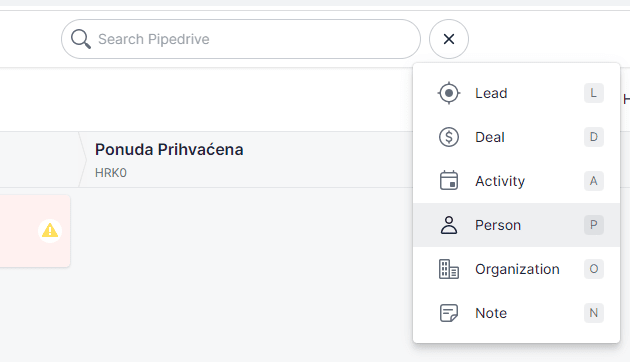Select Lead from the add menu
Image resolution: width=630 pixels, height=362 pixels.
tap(516, 93)
